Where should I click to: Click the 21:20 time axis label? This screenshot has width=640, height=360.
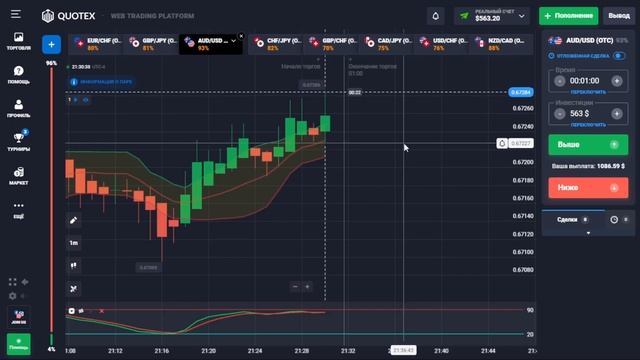[208, 351]
